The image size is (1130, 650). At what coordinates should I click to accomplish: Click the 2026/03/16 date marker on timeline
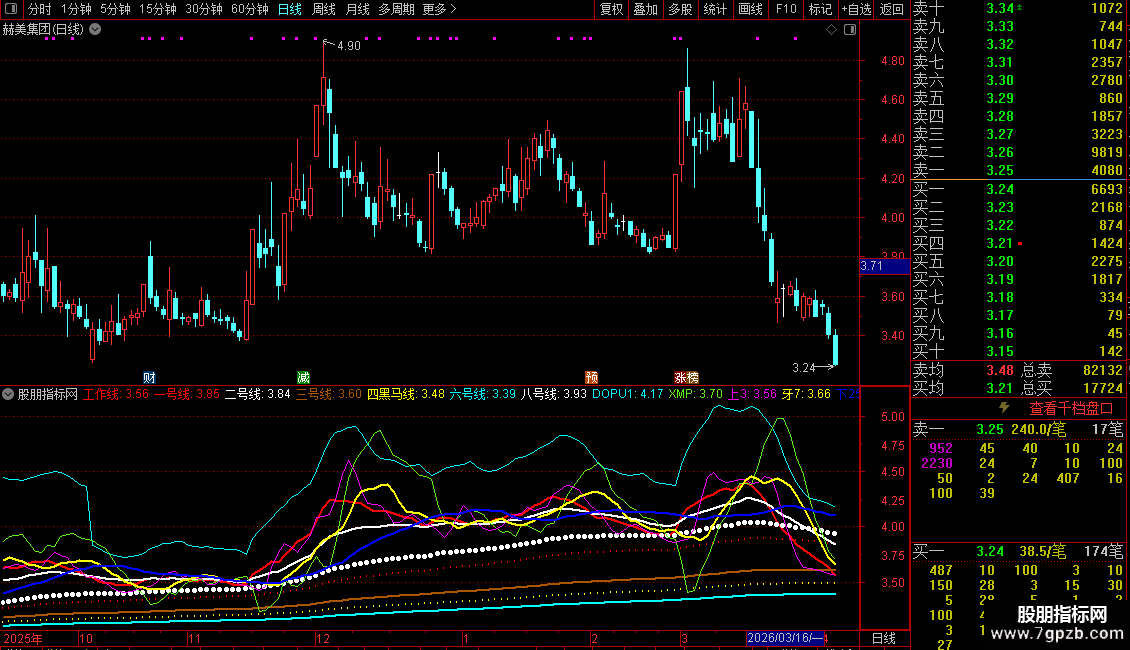(784, 638)
